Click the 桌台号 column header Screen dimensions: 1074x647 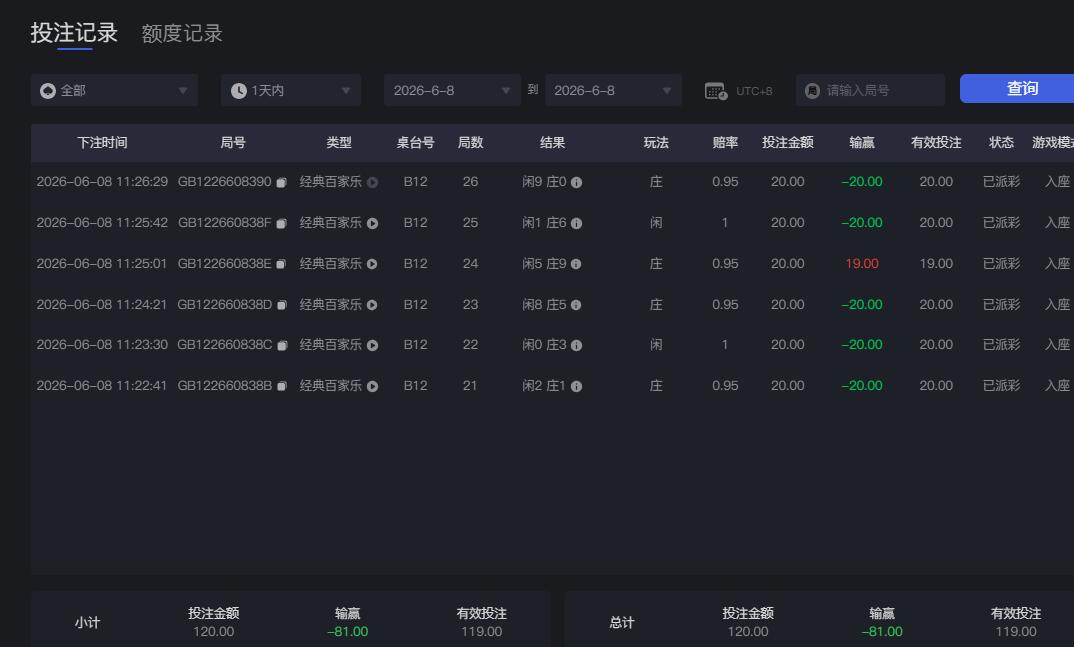(415, 142)
